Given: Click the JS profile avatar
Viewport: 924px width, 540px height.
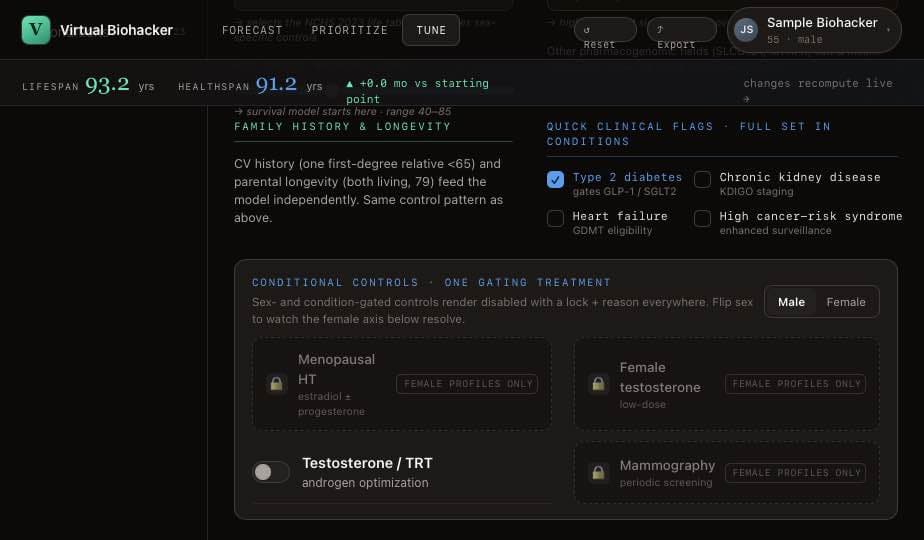Looking at the screenshot, I should 746,30.
